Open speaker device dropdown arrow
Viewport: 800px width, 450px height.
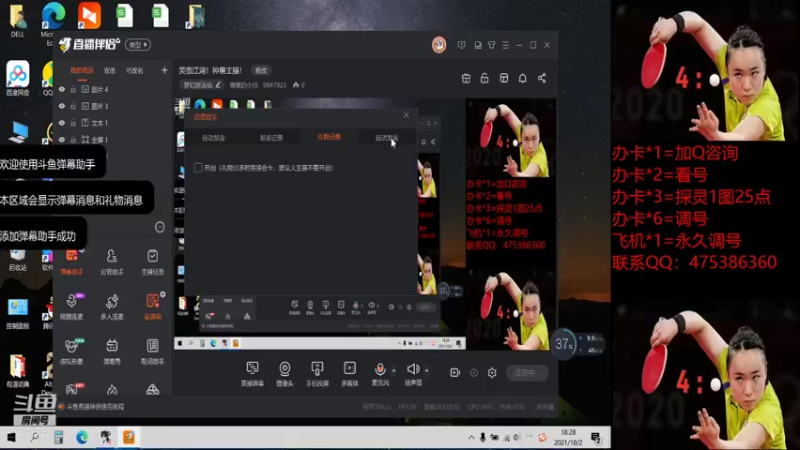(427, 370)
